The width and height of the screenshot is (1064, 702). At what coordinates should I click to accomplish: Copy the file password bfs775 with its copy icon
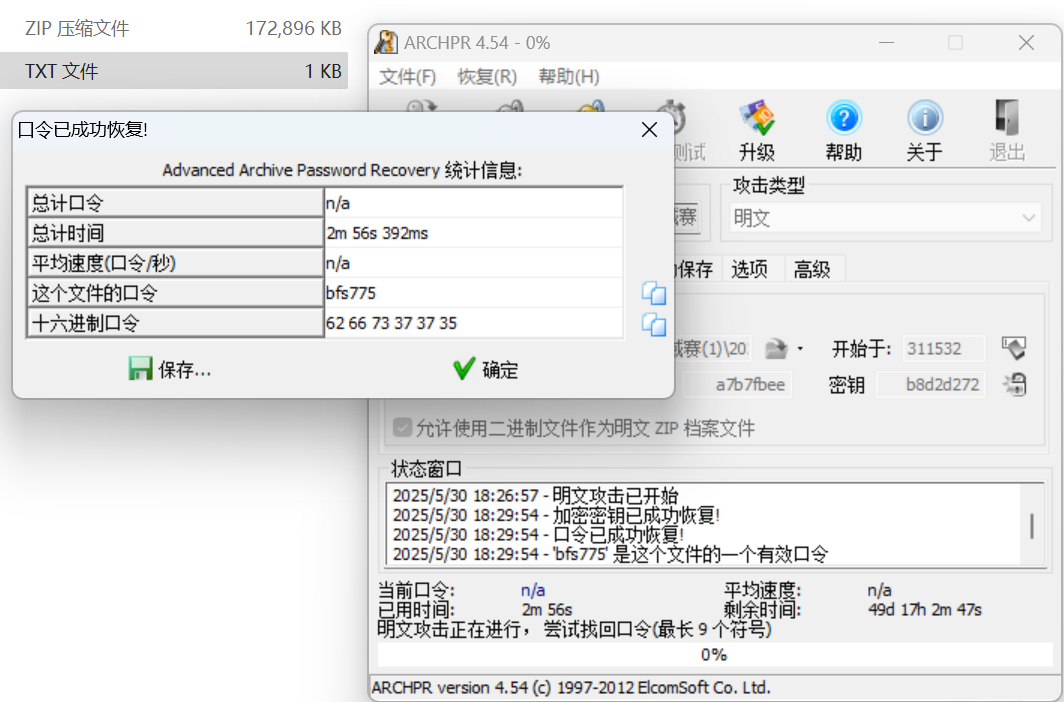(x=653, y=293)
